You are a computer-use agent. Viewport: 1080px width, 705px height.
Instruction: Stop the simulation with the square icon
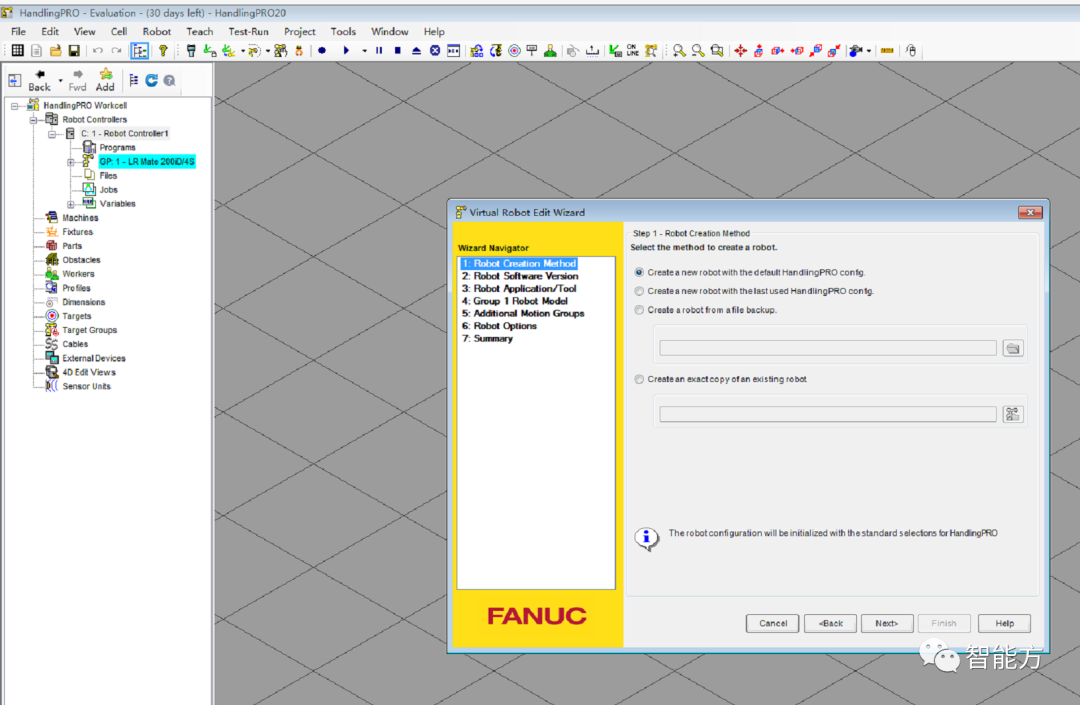pos(397,50)
